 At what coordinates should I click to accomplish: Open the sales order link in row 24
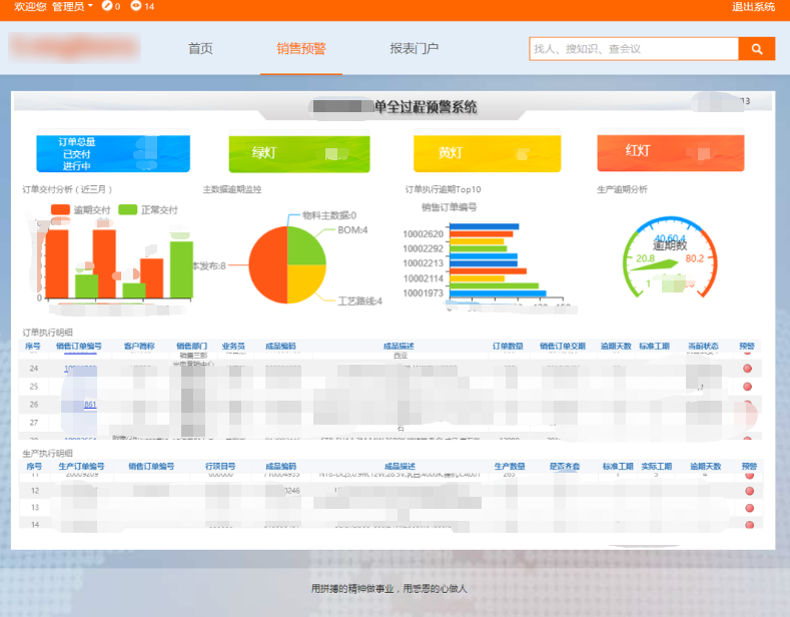[x=80, y=369]
